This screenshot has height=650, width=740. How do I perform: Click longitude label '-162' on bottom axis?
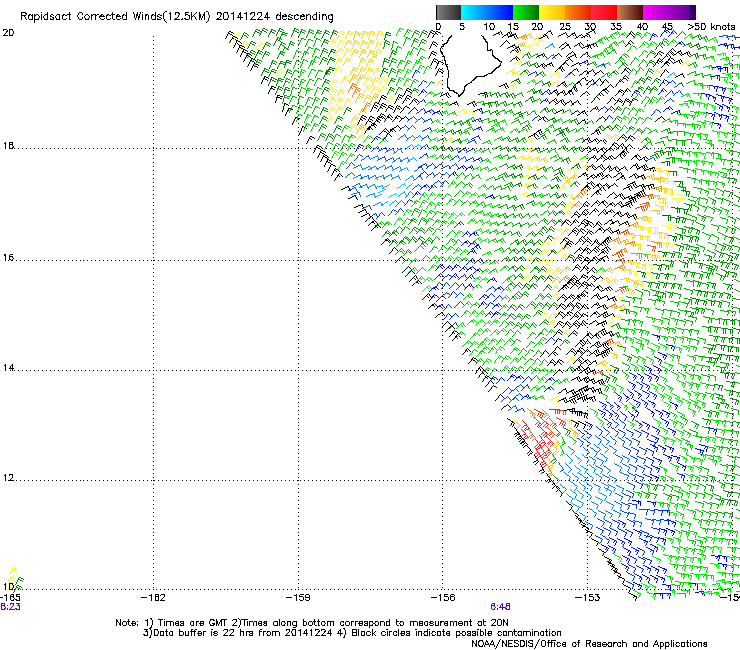click(153, 598)
